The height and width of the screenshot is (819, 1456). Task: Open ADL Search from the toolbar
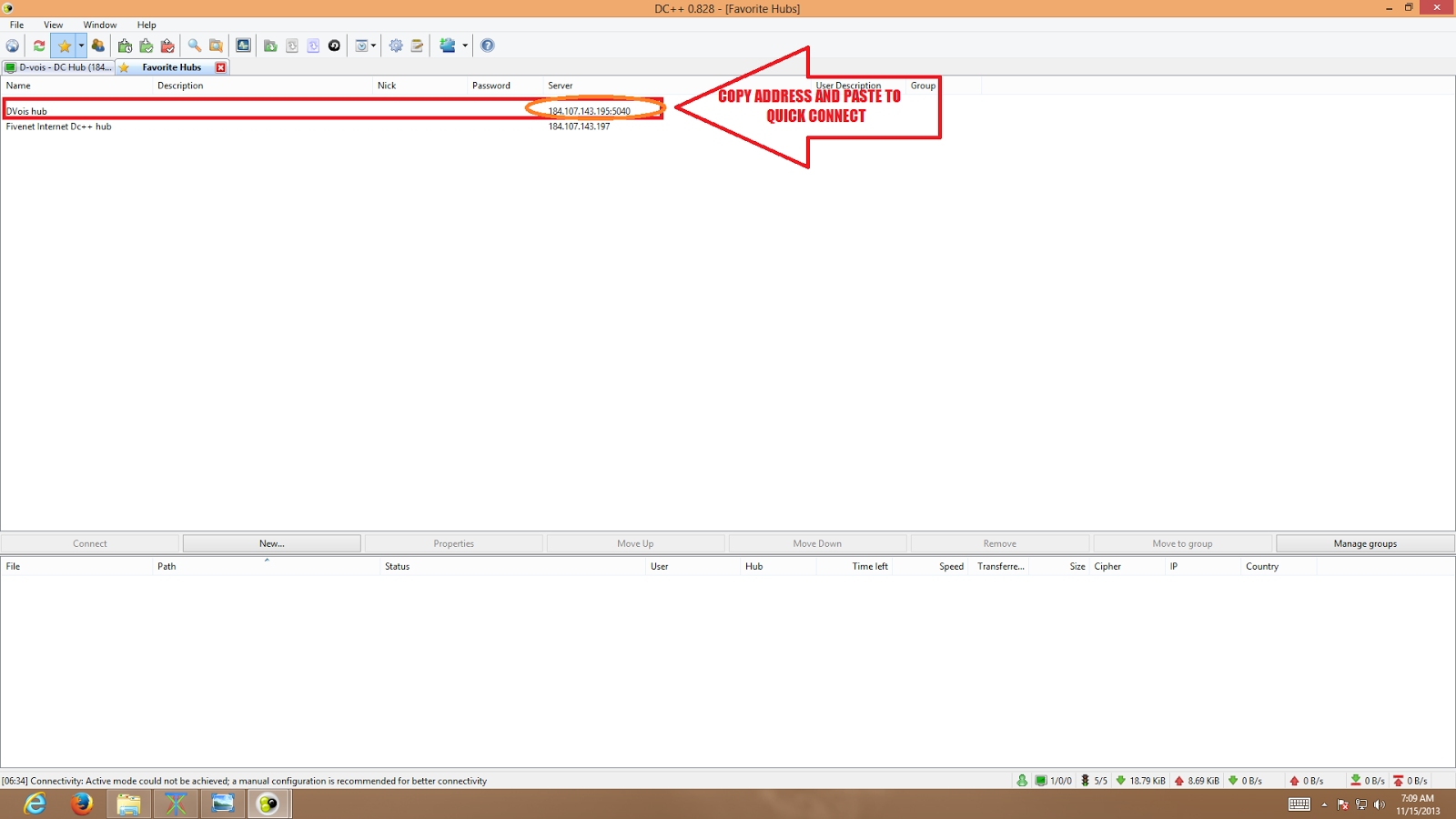pos(216,45)
